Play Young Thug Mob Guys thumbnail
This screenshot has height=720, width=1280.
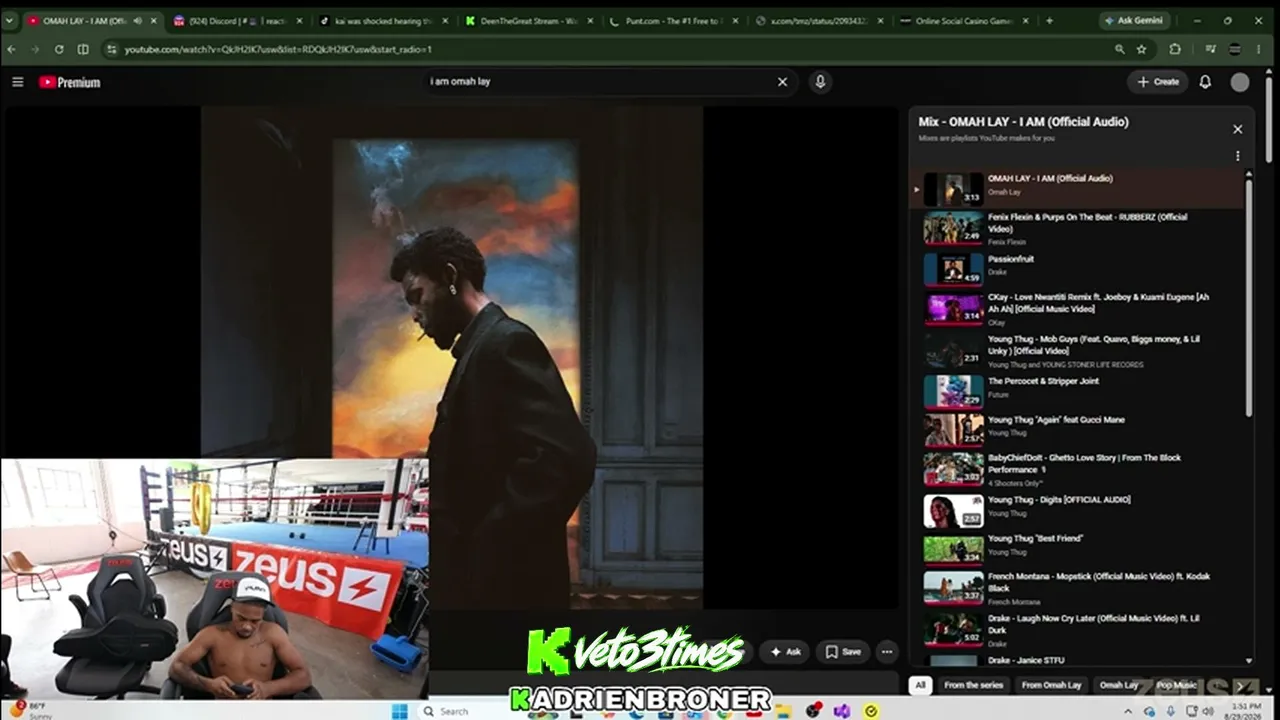coord(953,351)
